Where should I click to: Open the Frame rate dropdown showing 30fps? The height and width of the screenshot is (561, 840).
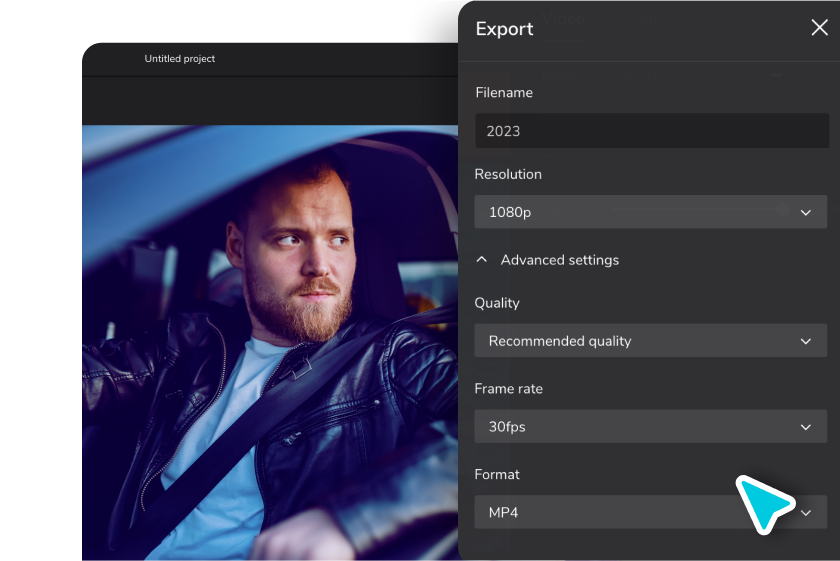click(x=650, y=427)
